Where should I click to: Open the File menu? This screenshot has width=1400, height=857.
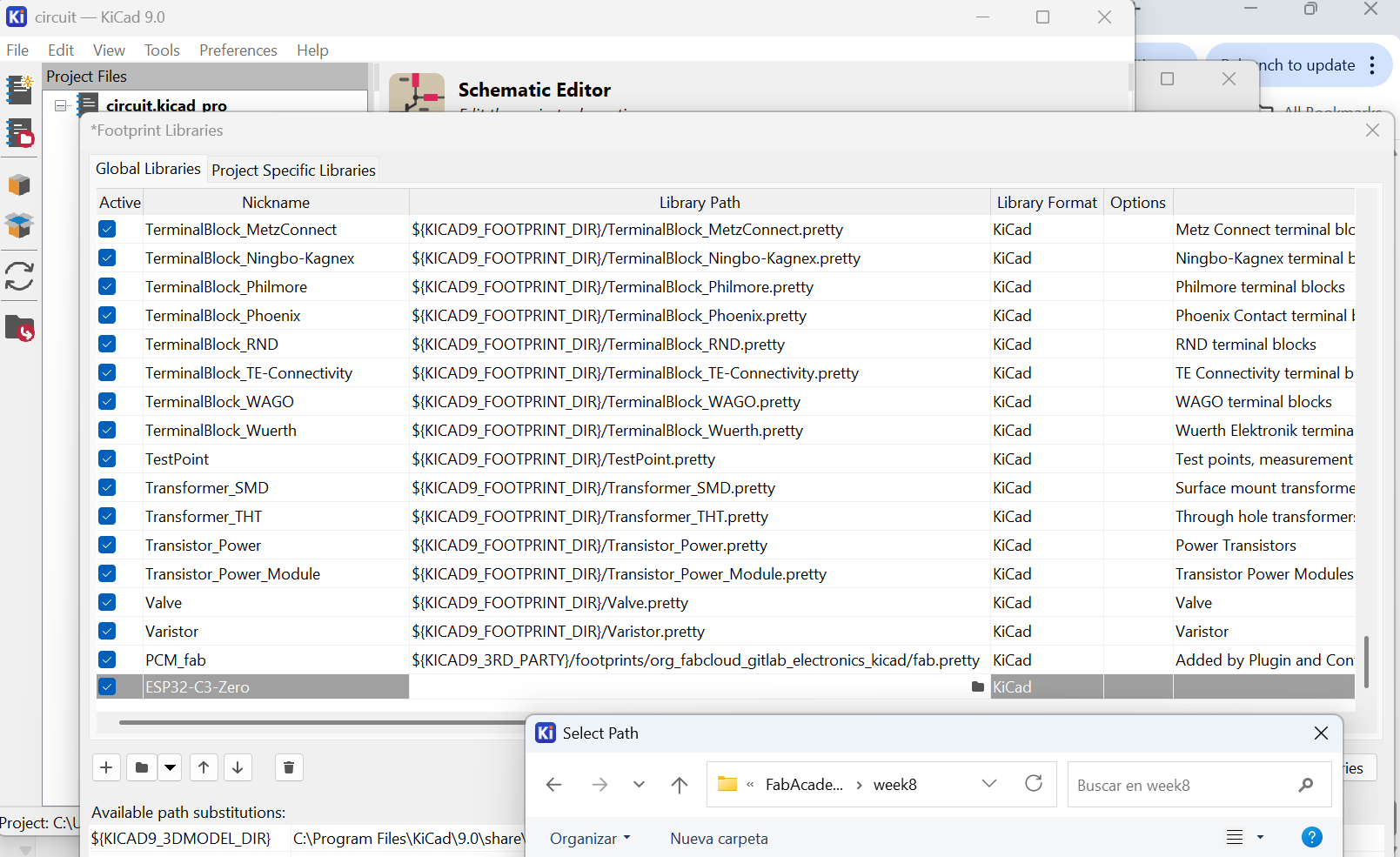coord(17,50)
